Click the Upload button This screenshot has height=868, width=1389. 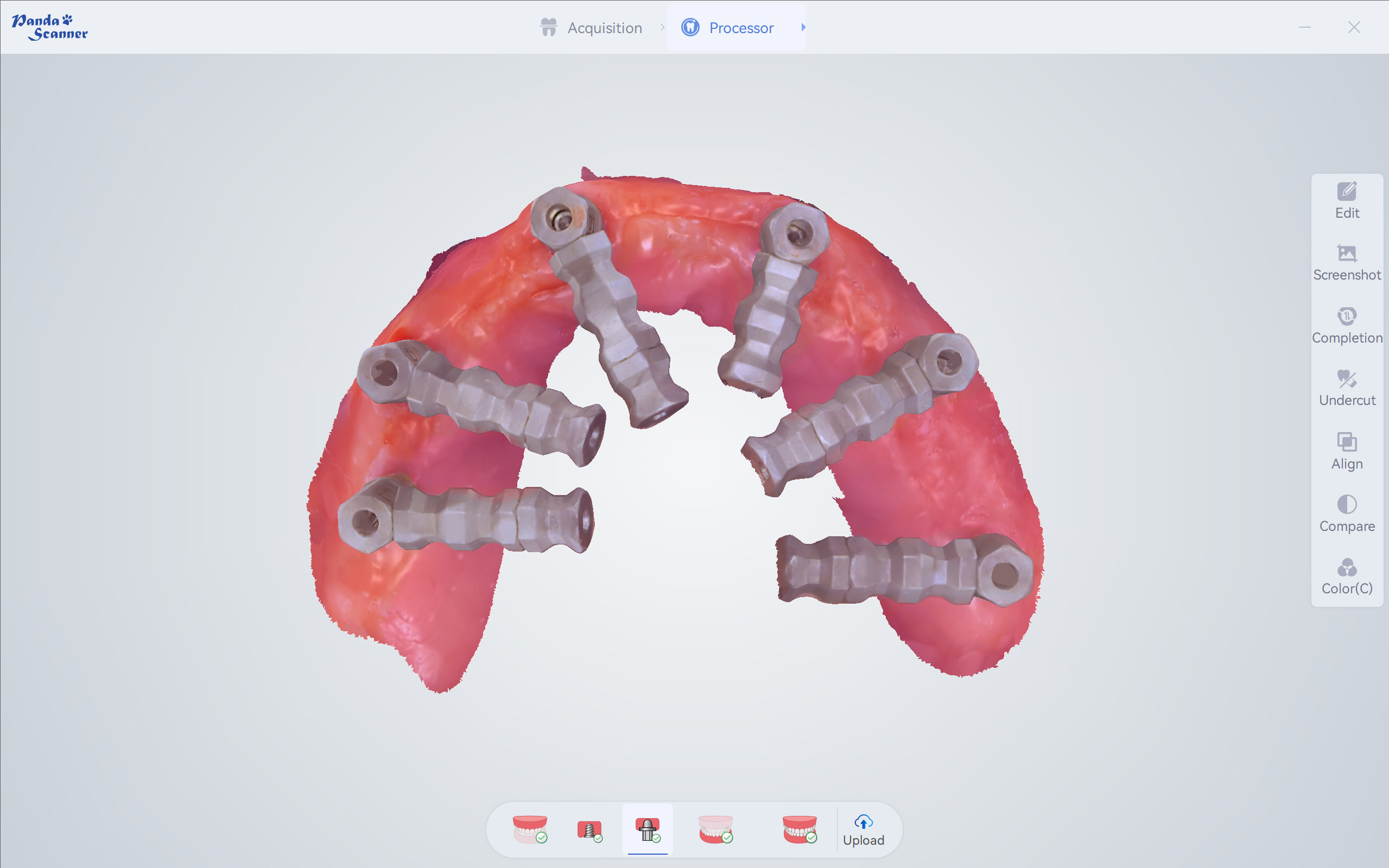coord(863,830)
